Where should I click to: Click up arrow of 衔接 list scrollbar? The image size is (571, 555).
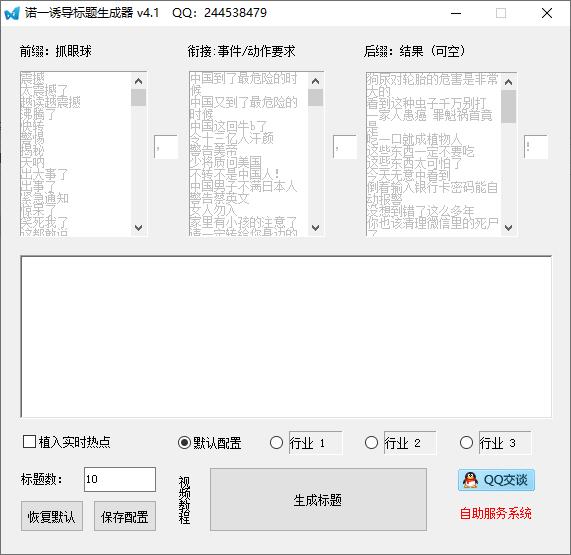coord(315,81)
